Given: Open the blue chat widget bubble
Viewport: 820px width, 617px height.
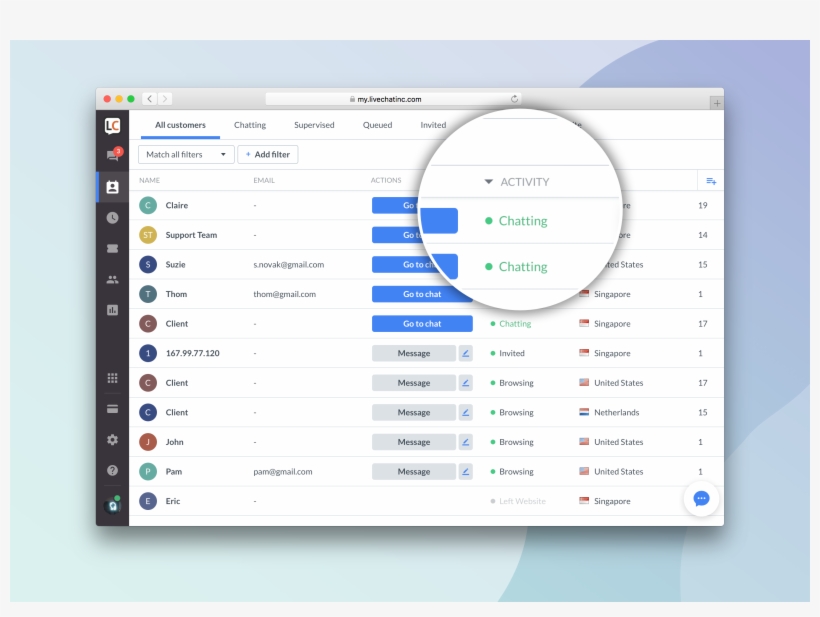Looking at the screenshot, I should tap(701, 498).
